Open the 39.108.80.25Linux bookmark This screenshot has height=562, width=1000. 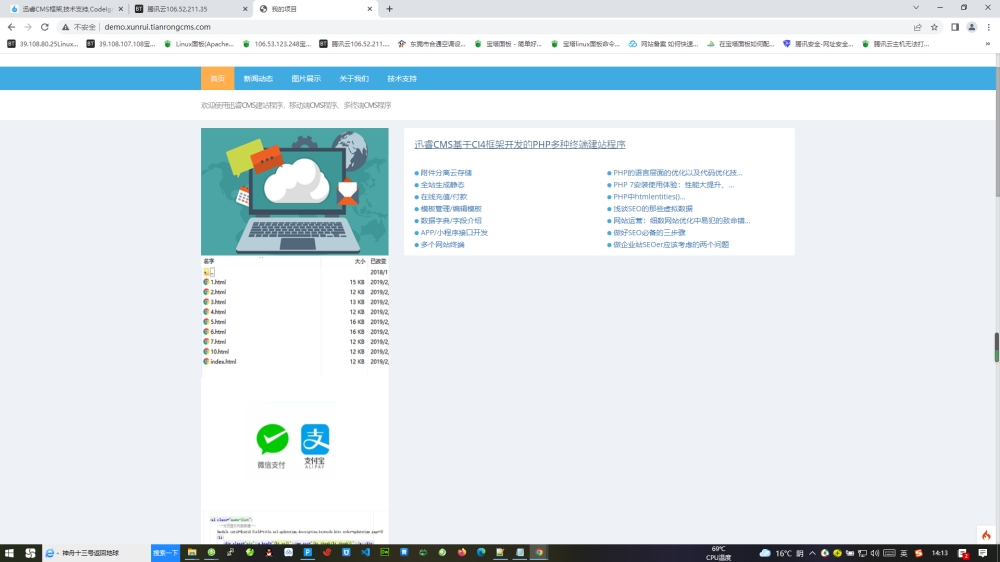click(43, 44)
